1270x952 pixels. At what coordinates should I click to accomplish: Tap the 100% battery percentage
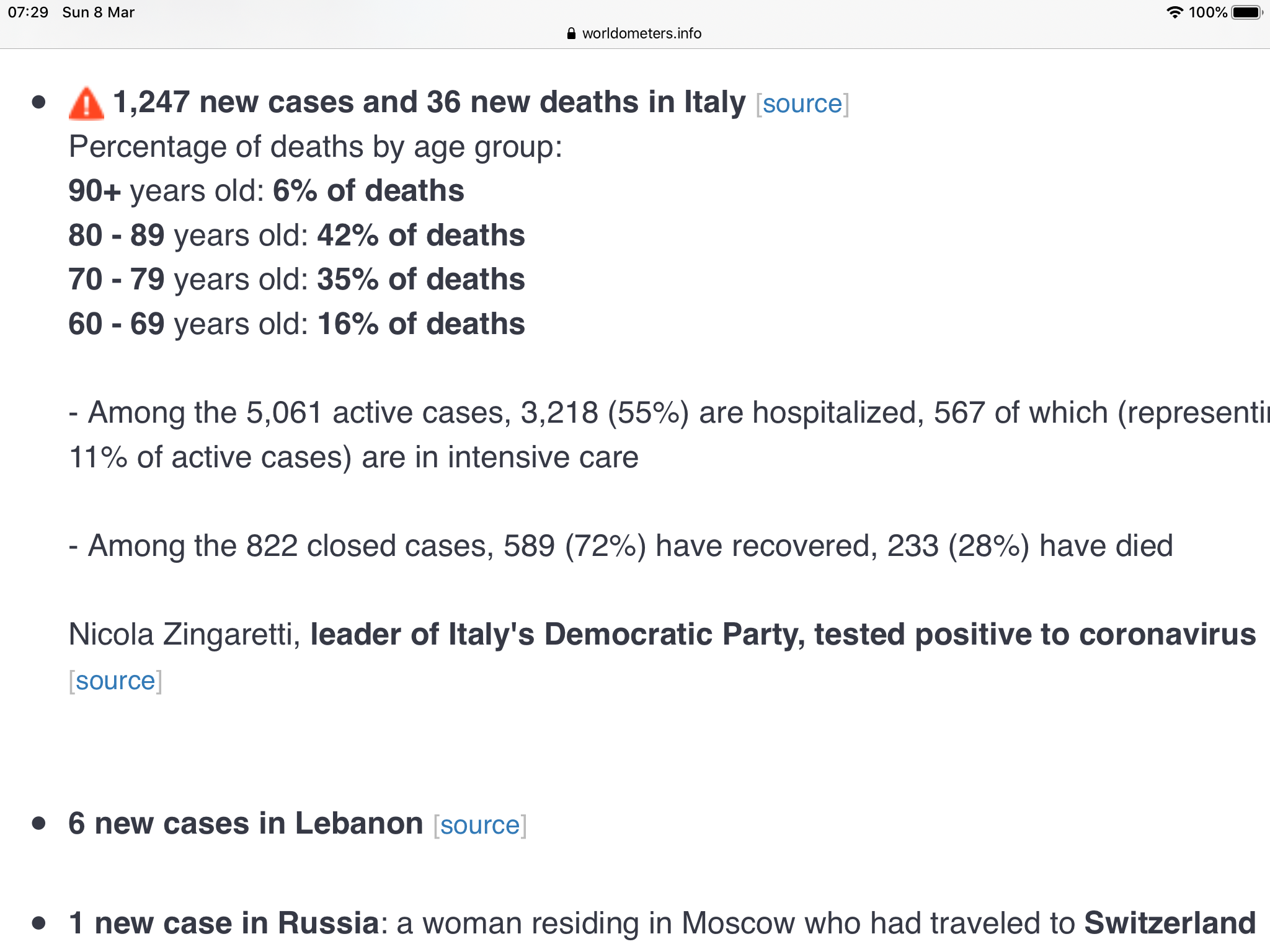(x=1207, y=12)
